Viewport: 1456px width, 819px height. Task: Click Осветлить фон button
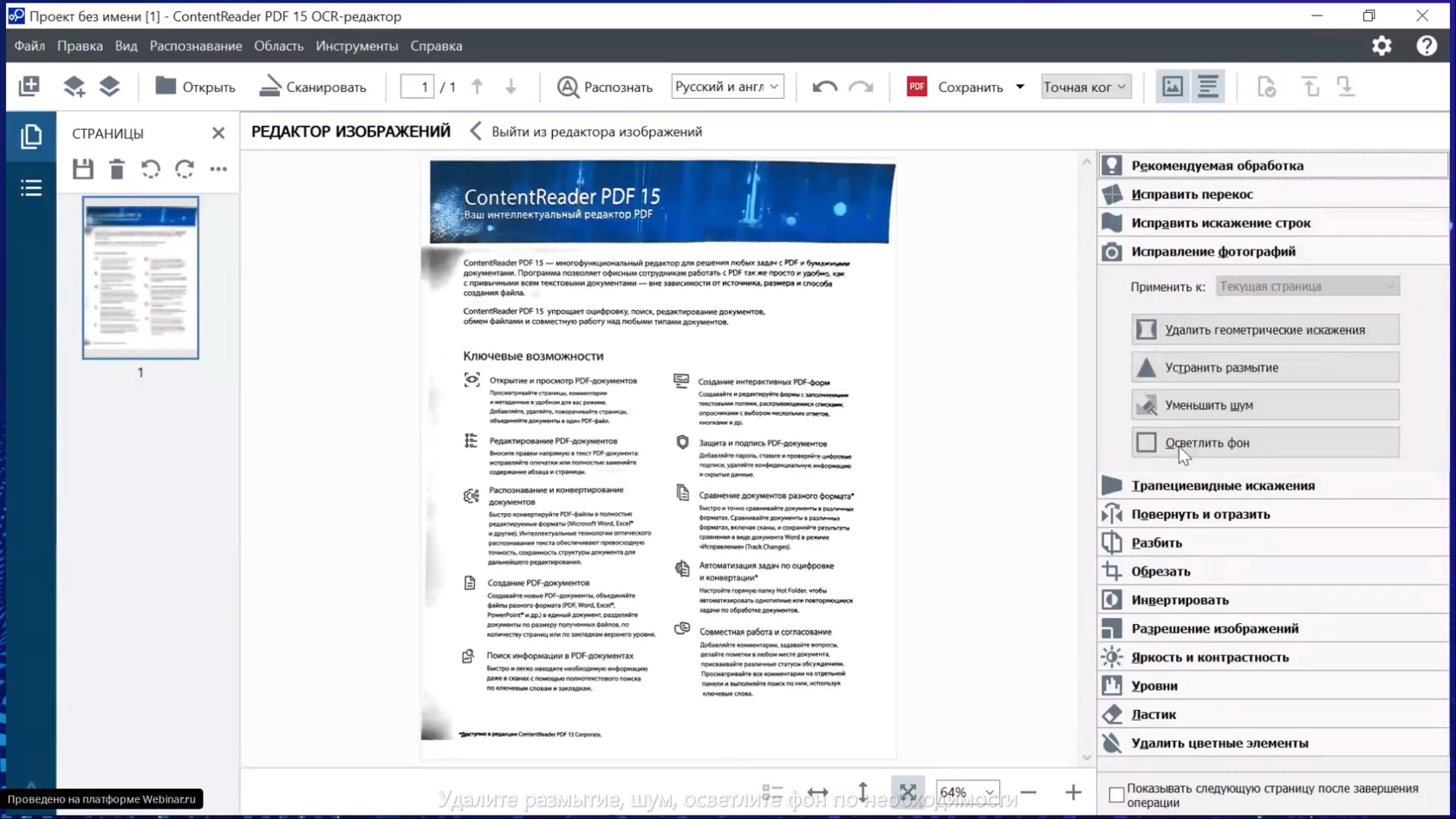point(1264,443)
